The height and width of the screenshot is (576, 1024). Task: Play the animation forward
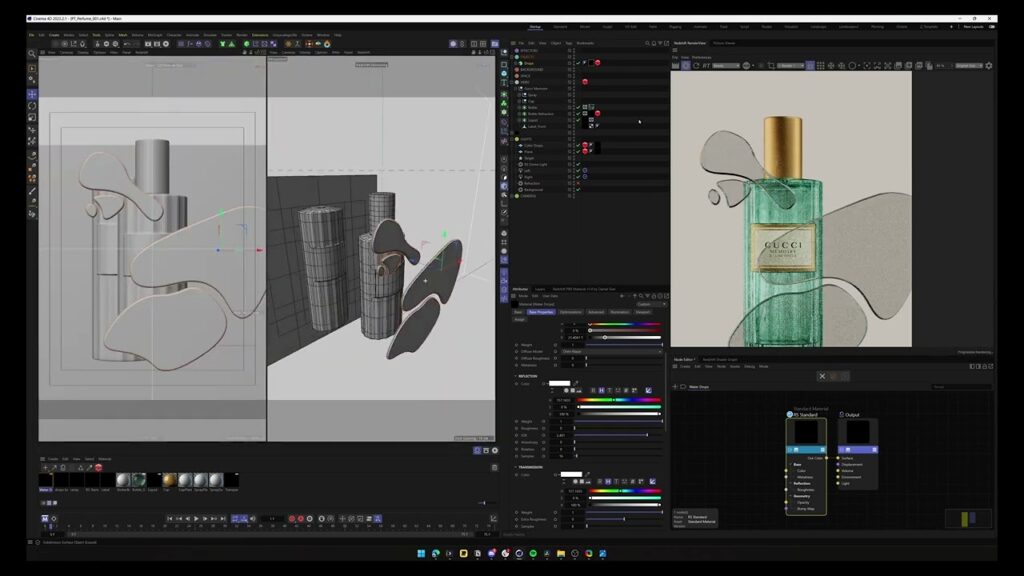point(196,519)
